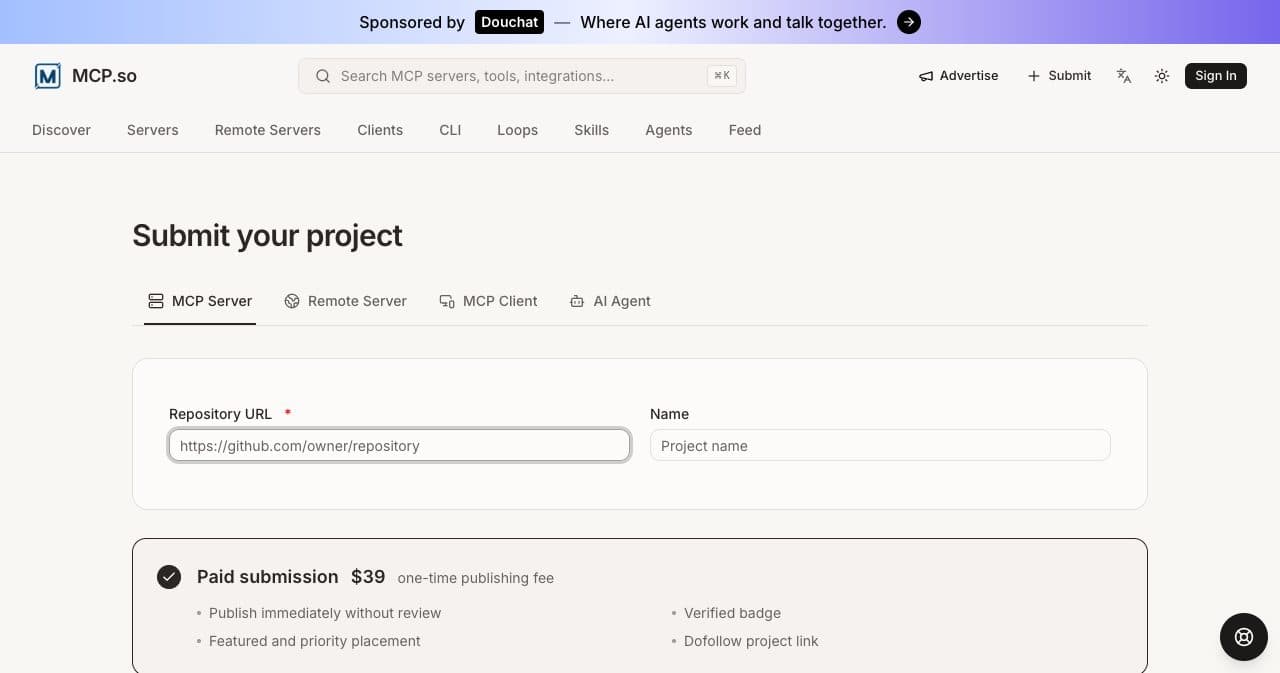Open the Feed nav item
The width and height of the screenshot is (1280, 673).
pyautogui.click(x=745, y=130)
